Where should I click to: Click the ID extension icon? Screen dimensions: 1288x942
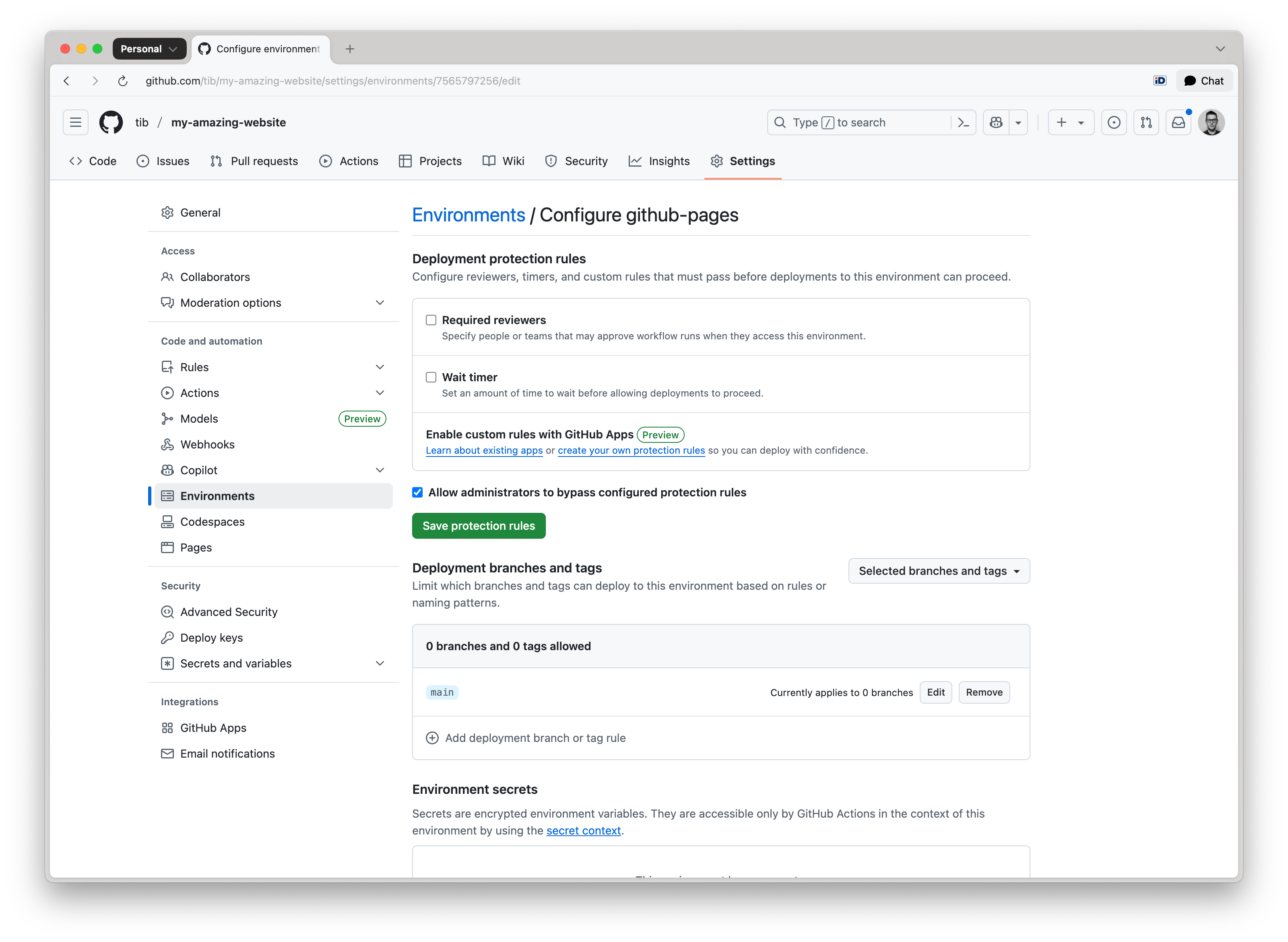click(x=1159, y=81)
